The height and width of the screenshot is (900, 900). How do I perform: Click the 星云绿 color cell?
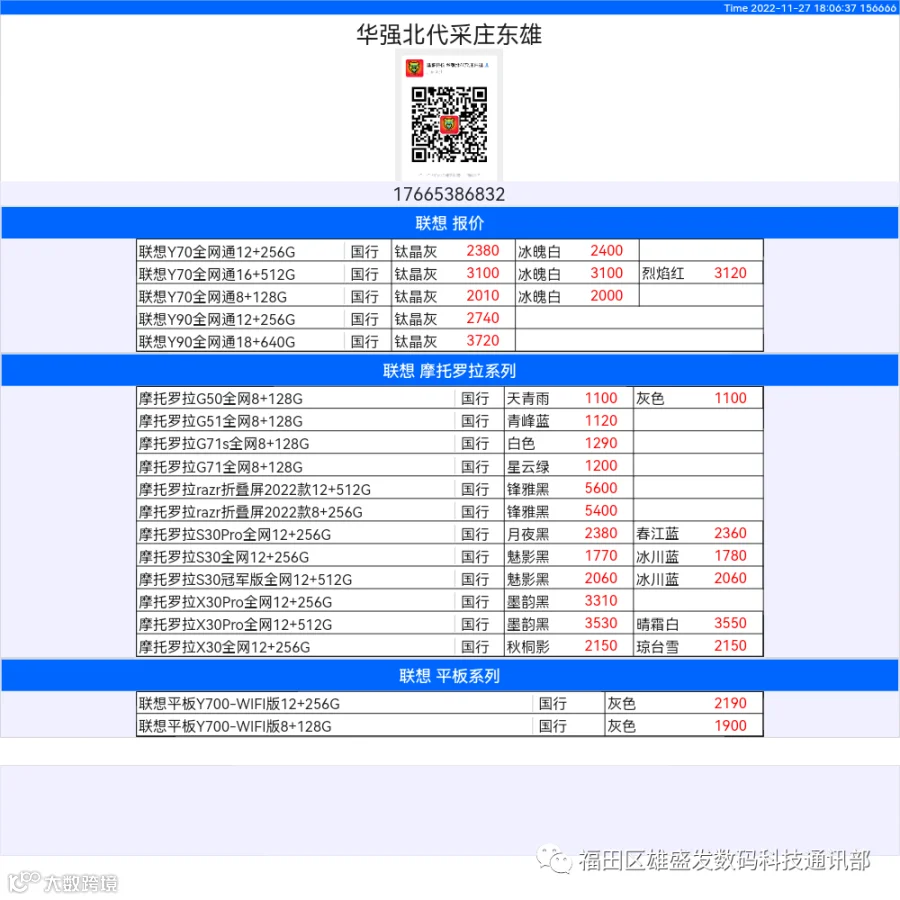click(x=528, y=465)
